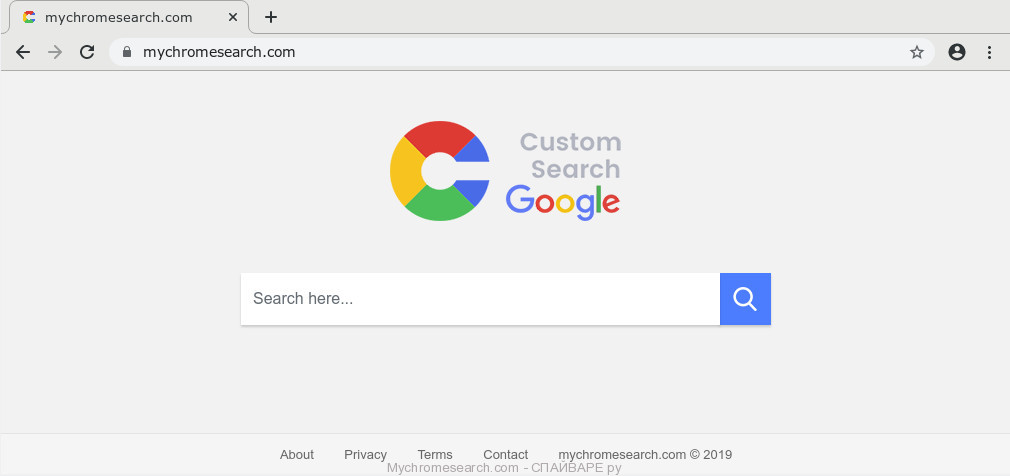Click the Google wordmark logo
The height and width of the screenshot is (476, 1010).
coord(563,202)
